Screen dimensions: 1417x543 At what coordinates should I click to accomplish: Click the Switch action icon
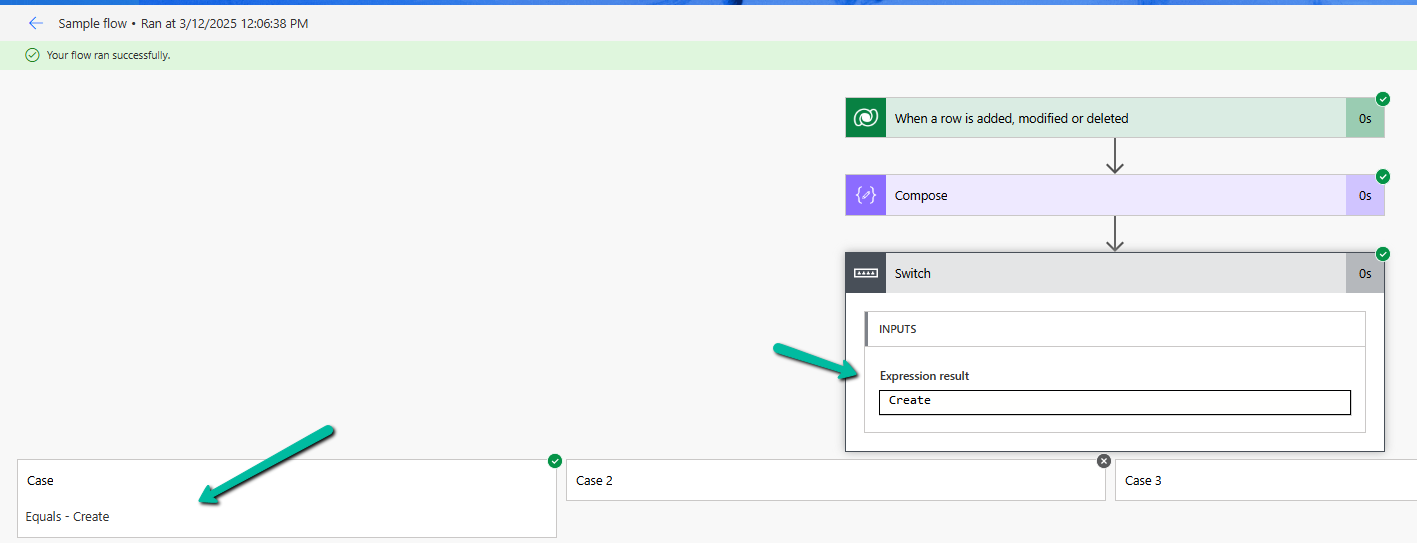[865, 273]
